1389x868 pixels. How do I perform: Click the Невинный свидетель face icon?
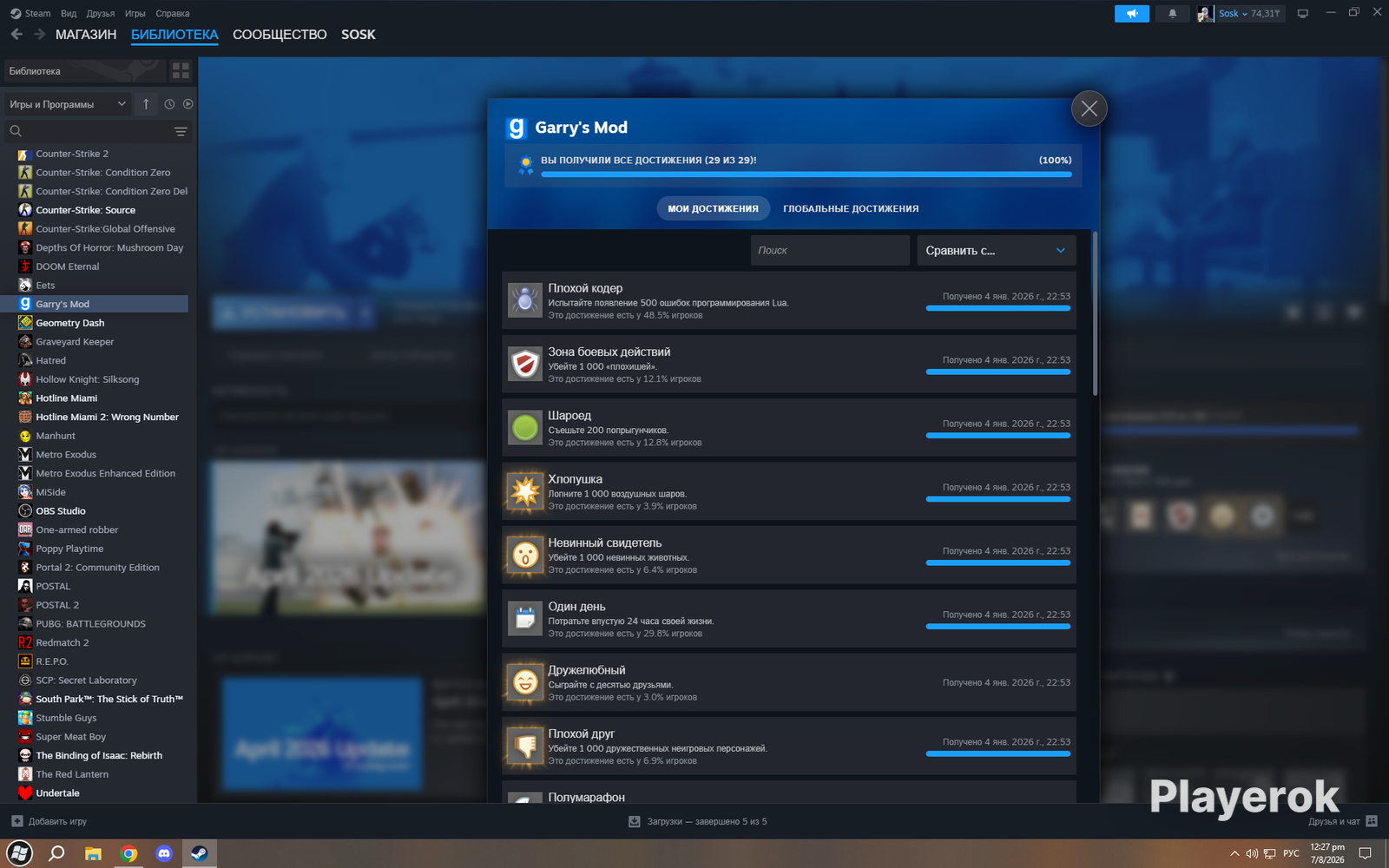point(525,555)
